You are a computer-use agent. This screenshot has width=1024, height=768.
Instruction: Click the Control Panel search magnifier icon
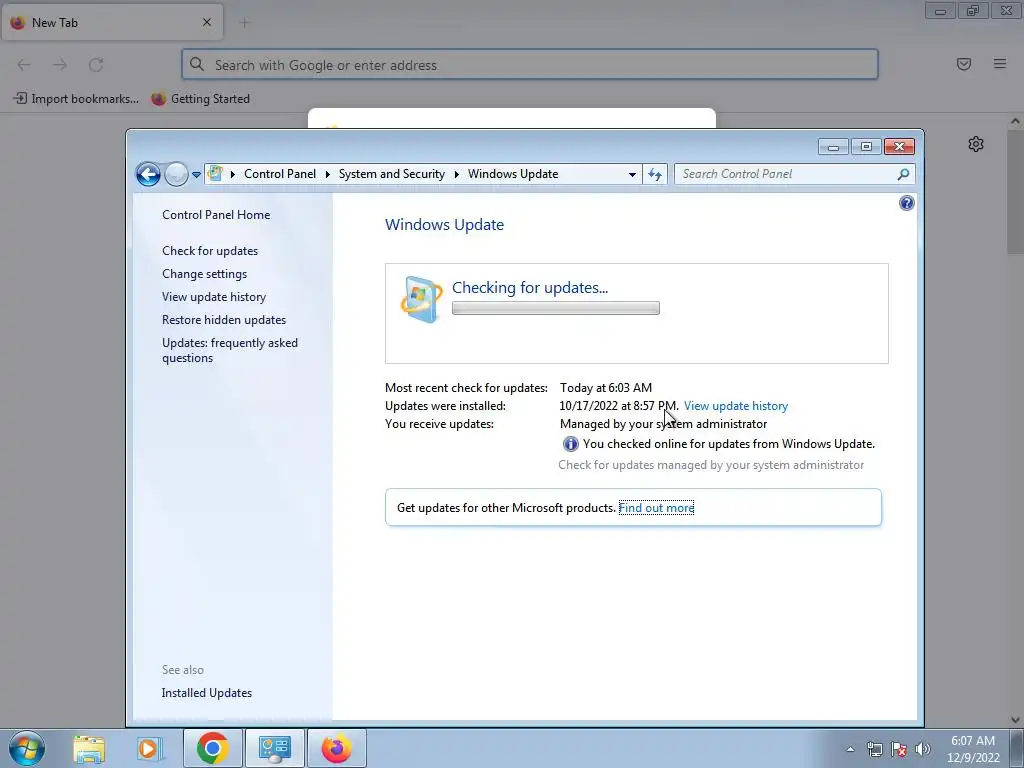(903, 174)
